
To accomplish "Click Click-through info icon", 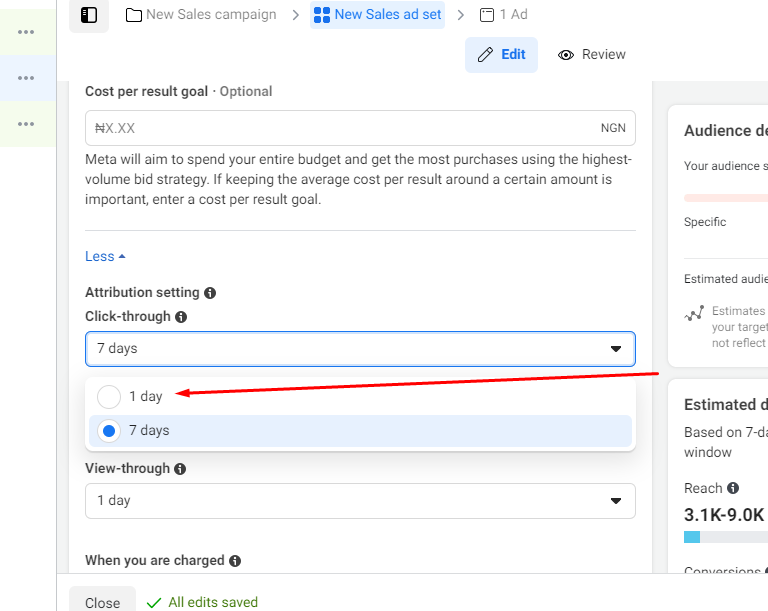I will point(181,317).
